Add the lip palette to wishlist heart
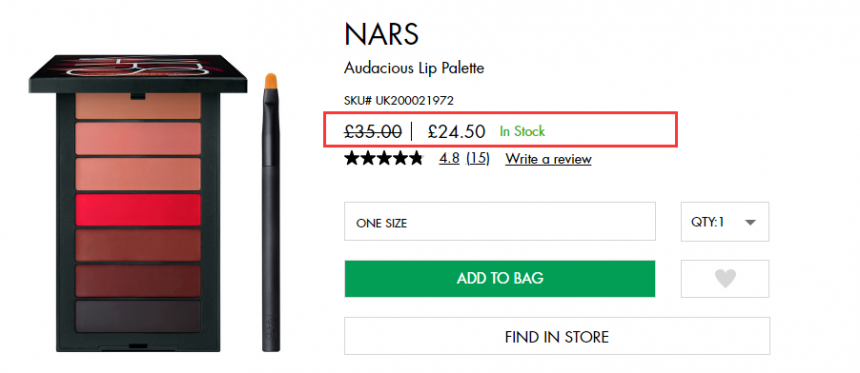This screenshot has width=860, height=373. point(725,279)
